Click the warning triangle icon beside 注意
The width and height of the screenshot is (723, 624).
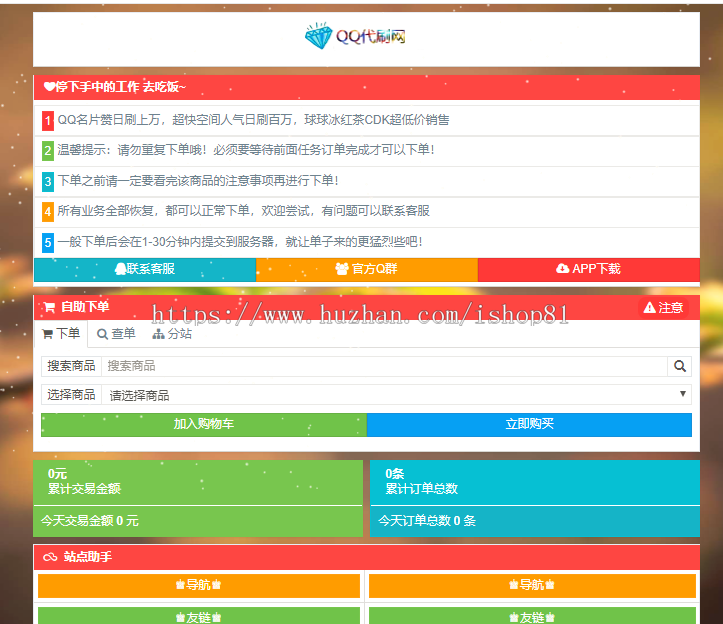[649, 308]
